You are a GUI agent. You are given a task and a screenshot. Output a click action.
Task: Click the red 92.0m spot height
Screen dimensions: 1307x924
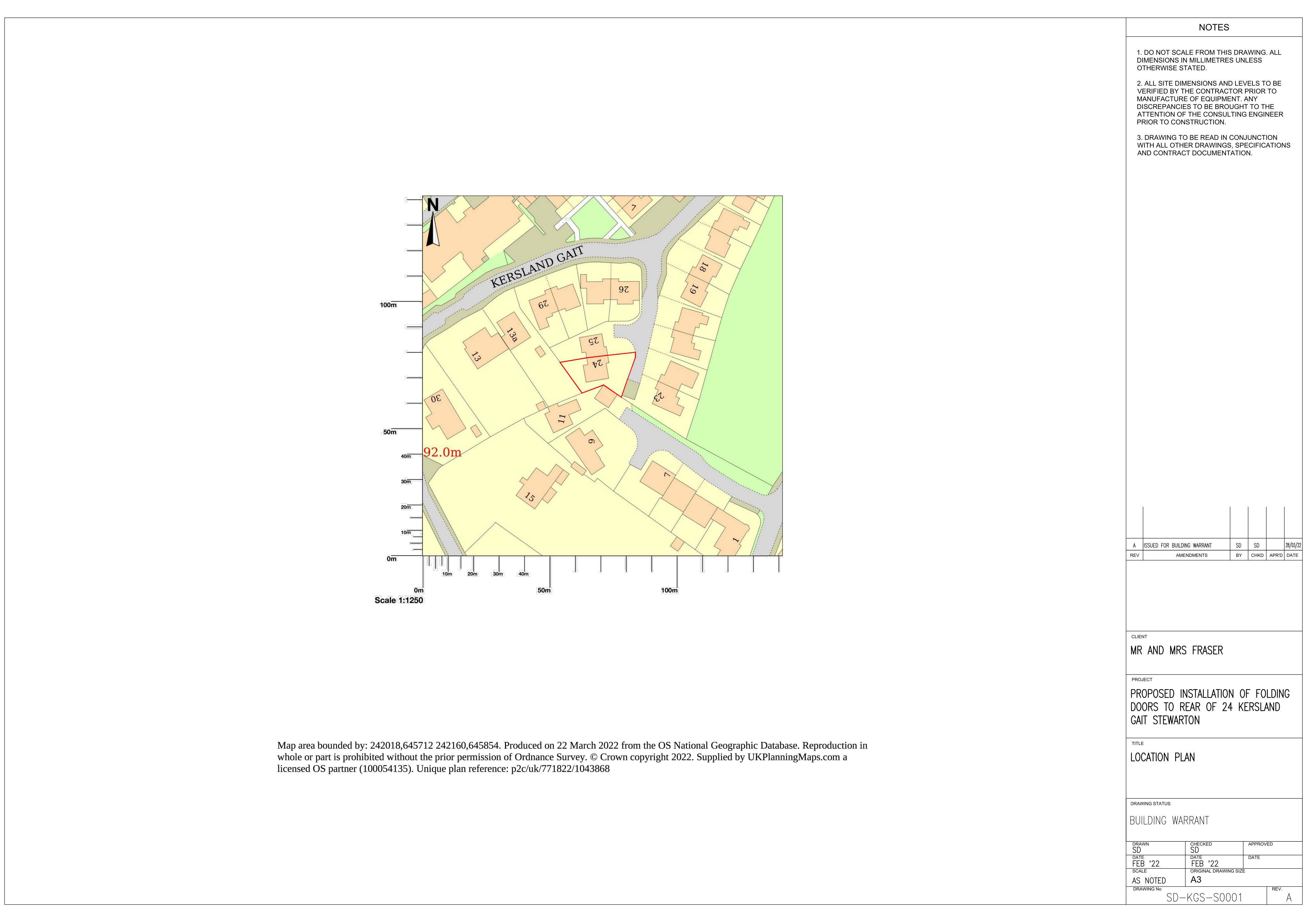coord(442,453)
